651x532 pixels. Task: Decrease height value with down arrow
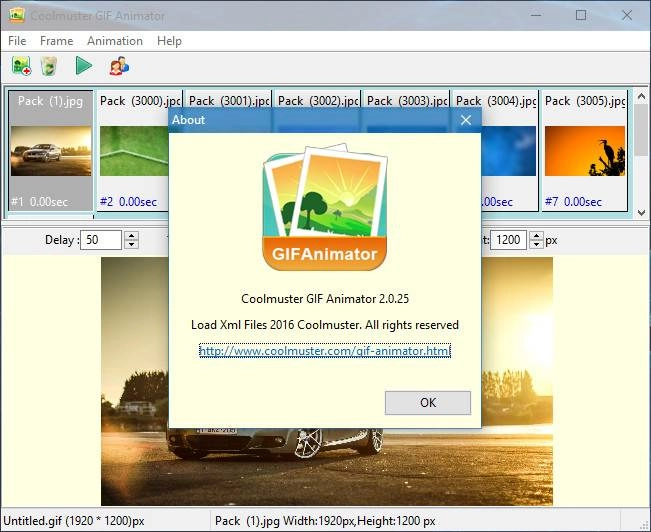click(x=536, y=244)
